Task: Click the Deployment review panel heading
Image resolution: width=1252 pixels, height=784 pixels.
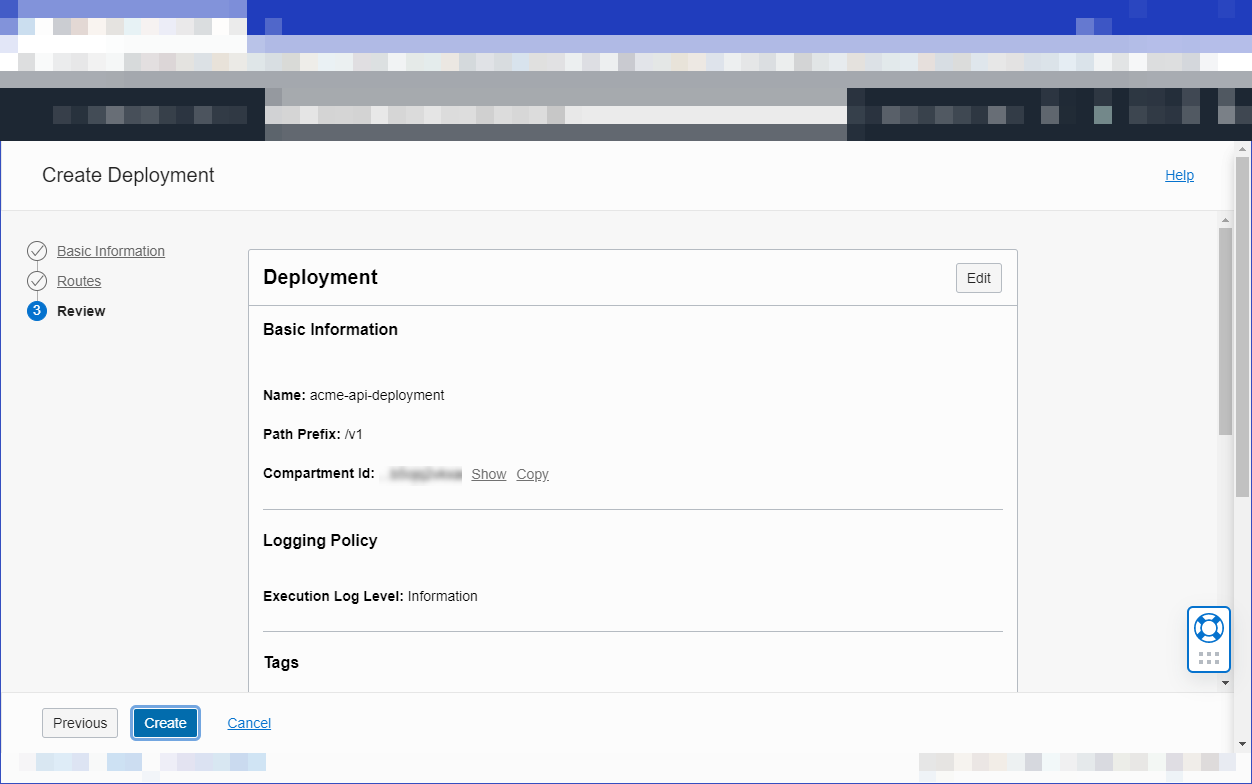Action: tap(320, 277)
